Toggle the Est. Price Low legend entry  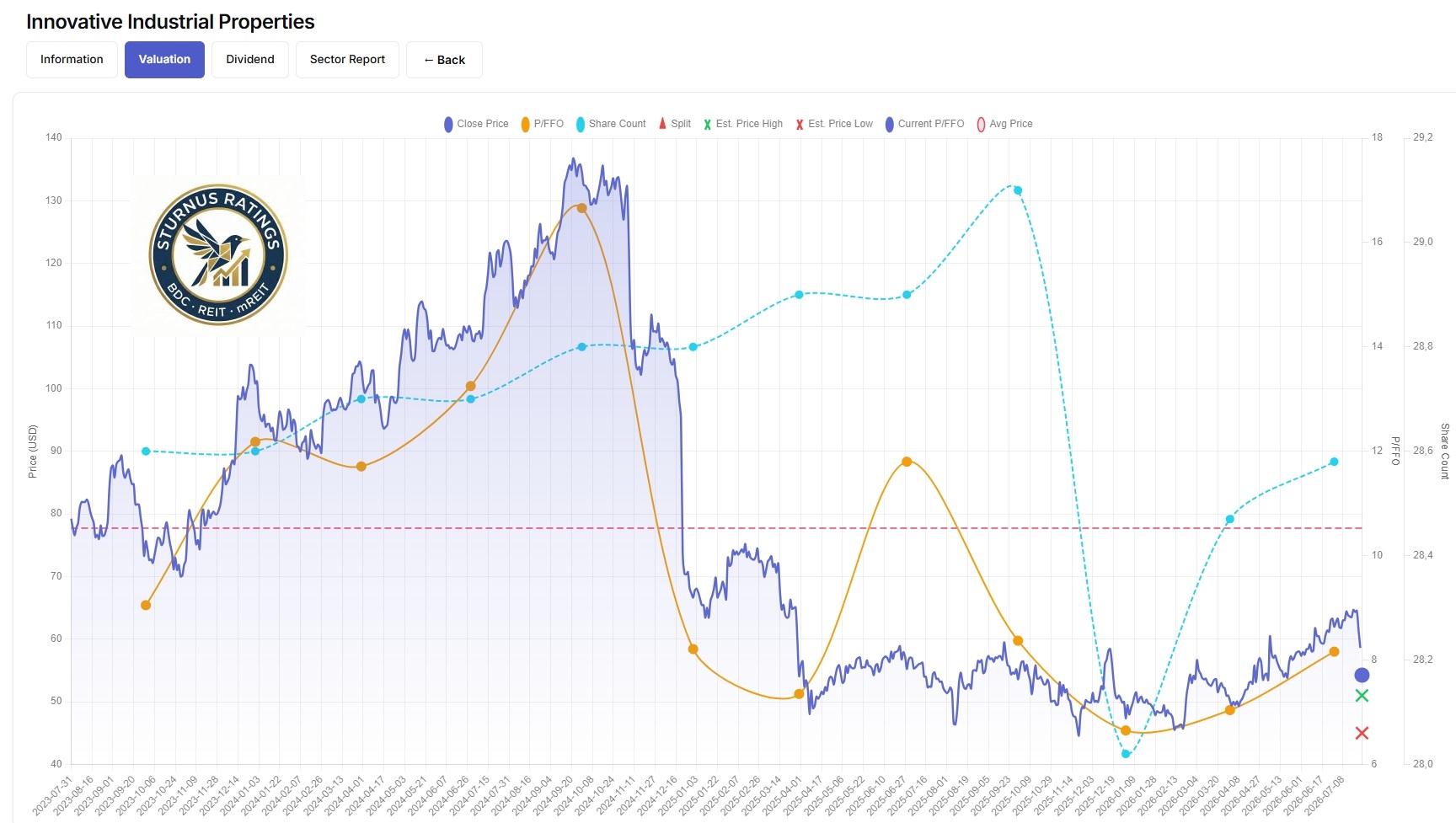834,124
